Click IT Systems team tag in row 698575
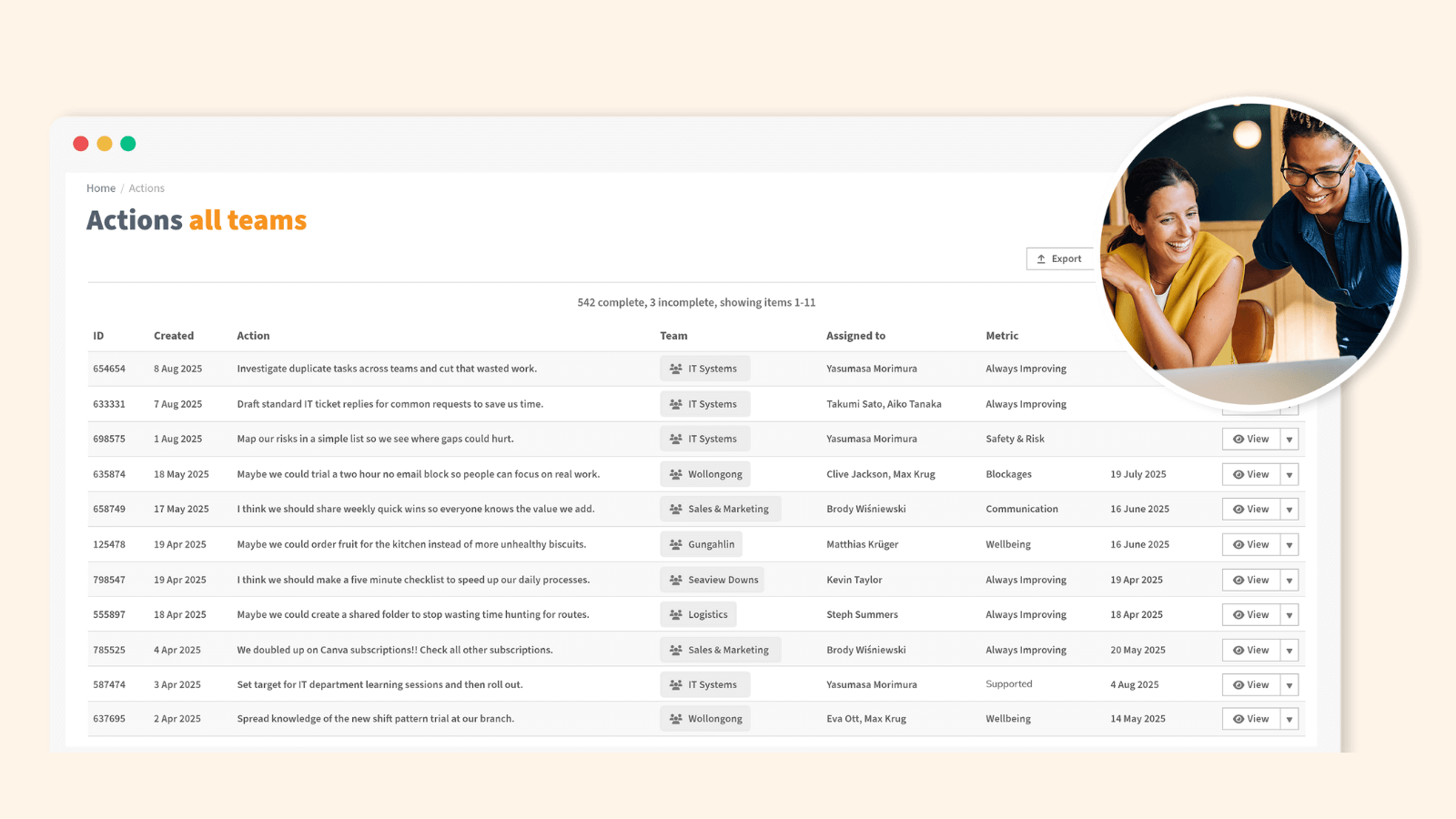Screen dimensions: 1456x819 click(705, 439)
